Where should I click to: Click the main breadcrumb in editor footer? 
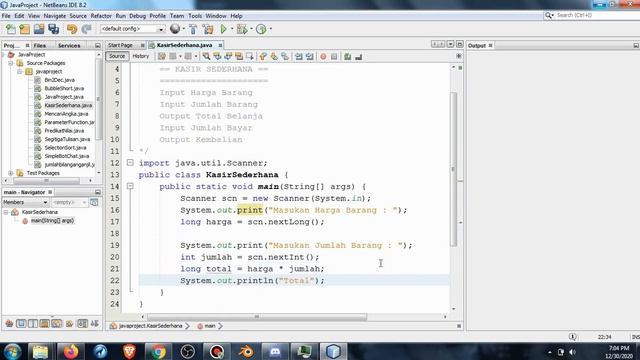coord(209,326)
